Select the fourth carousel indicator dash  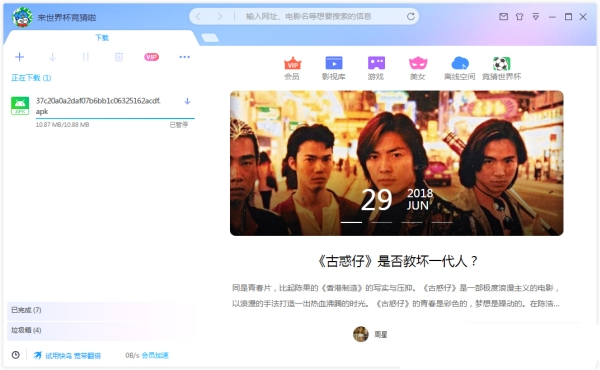[442, 222]
